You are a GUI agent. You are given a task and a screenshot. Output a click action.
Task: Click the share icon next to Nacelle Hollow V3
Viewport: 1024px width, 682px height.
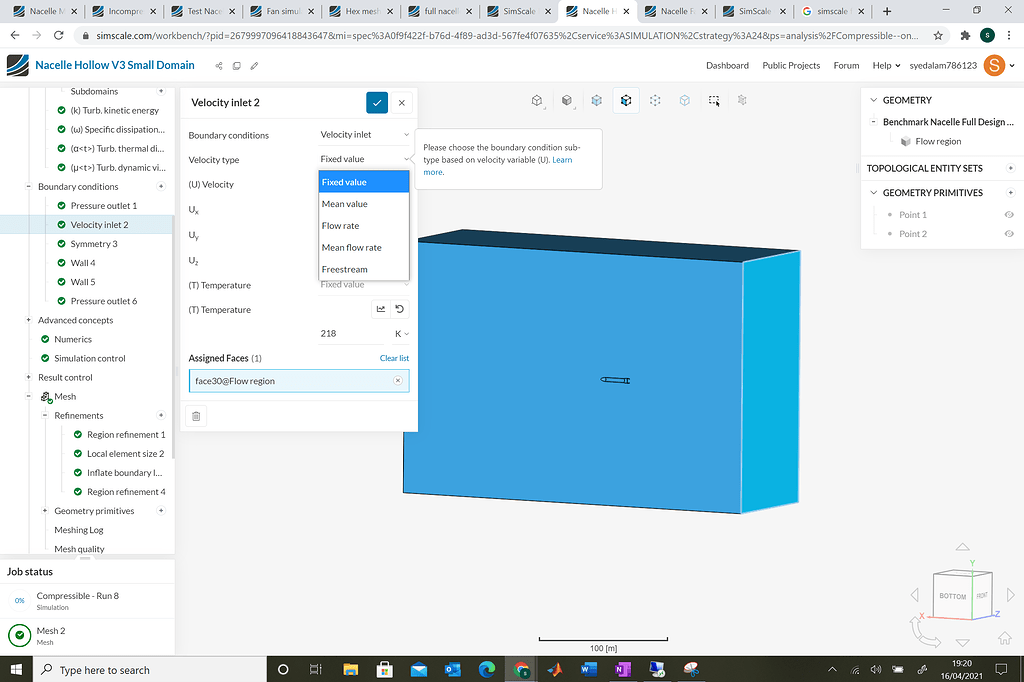tap(218, 64)
